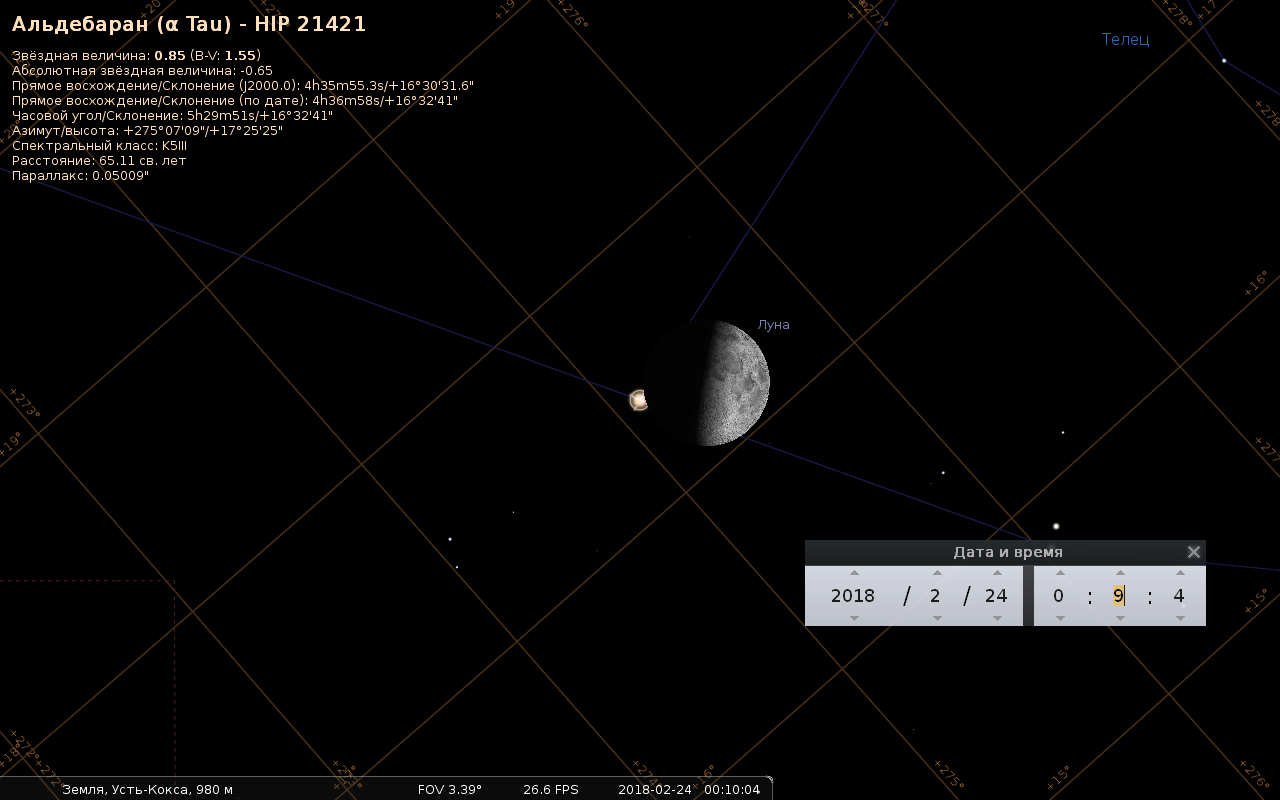Click the Луна label near the Moon

point(774,325)
